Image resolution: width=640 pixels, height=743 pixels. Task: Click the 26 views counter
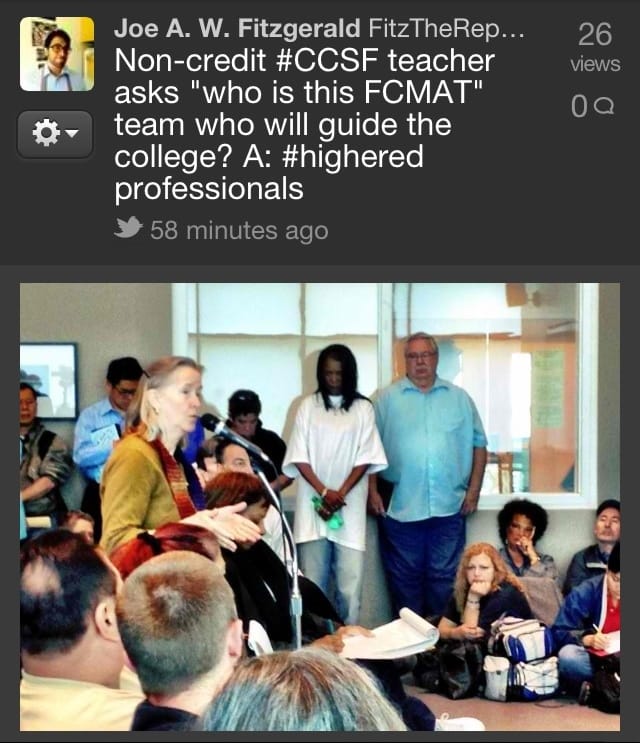pos(595,35)
